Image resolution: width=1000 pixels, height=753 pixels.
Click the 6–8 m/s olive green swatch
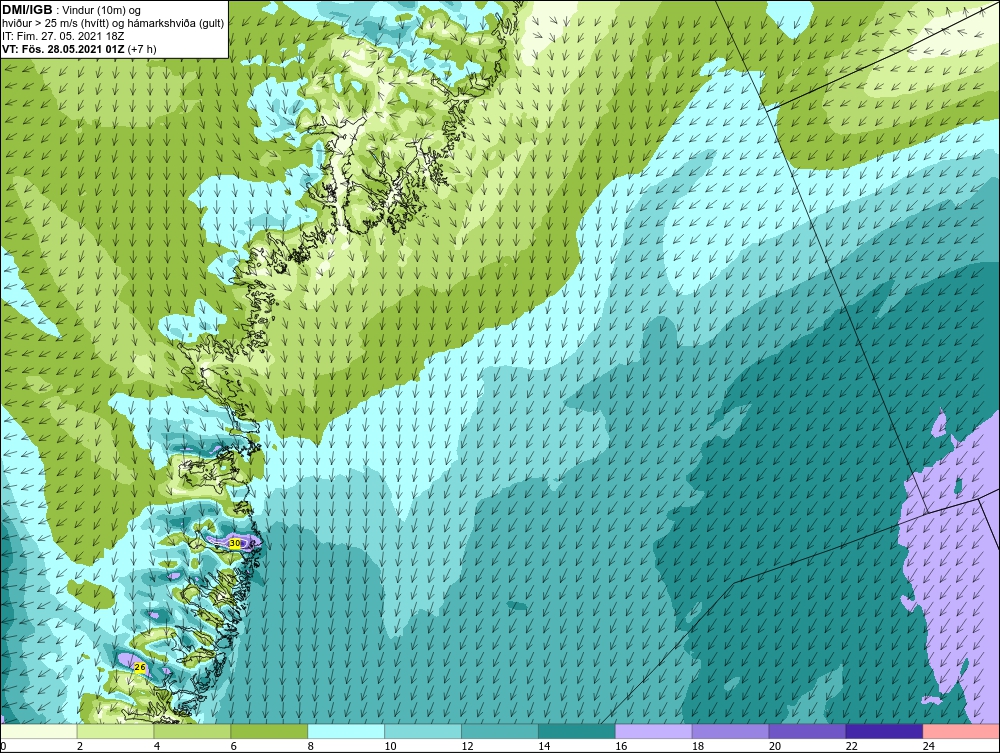(269, 731)
